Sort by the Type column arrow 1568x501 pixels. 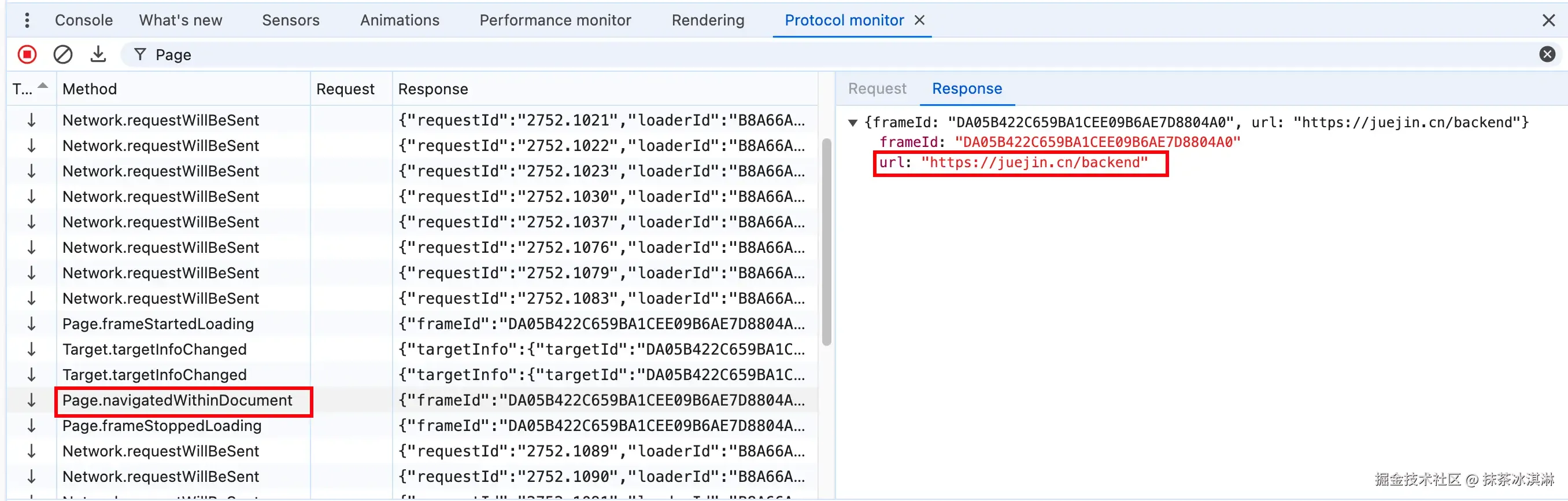click(x=43, y=86)
